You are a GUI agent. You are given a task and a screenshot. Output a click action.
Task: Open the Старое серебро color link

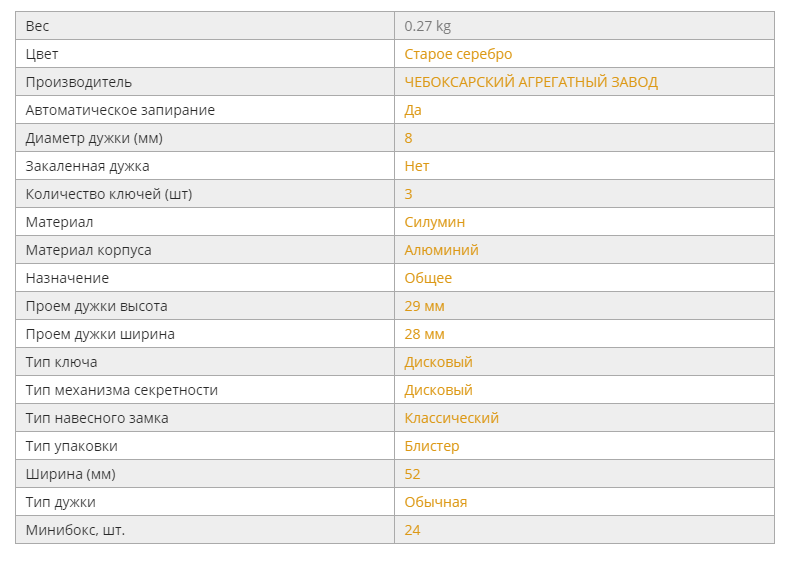tap(458, 54)
